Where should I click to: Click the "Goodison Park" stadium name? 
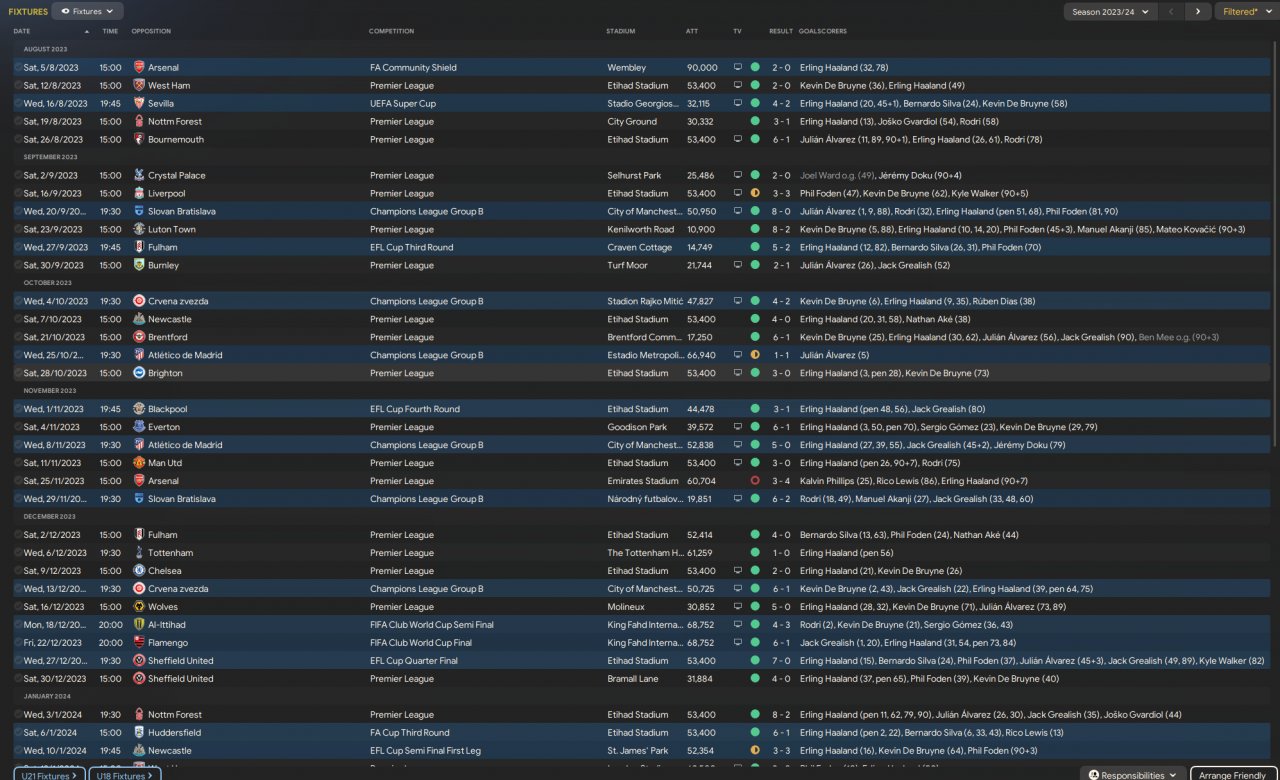635,428
